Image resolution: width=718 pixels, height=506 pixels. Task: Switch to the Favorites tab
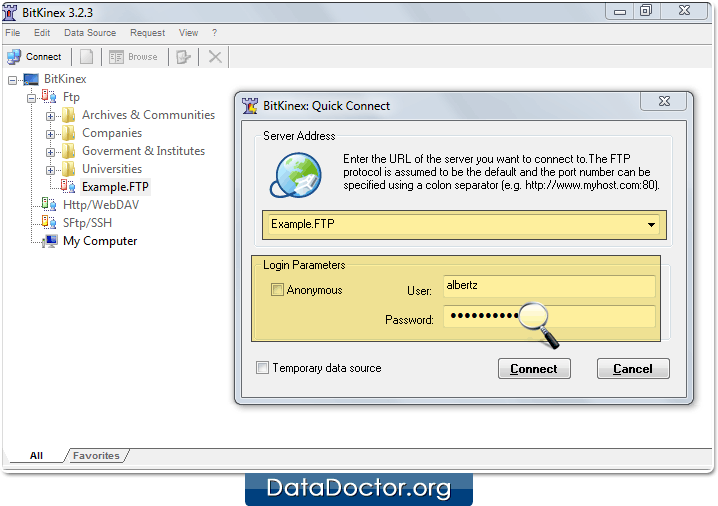(x=96, y=456)
